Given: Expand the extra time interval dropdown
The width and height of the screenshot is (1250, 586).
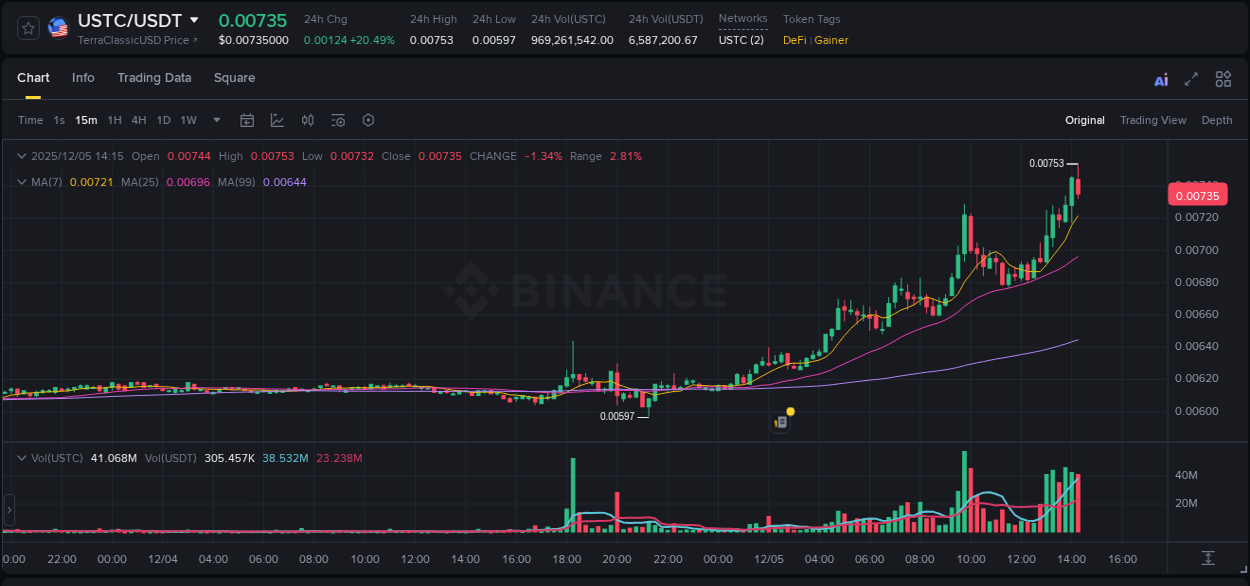Looking at the screenshot, I should tap(215, 120).
